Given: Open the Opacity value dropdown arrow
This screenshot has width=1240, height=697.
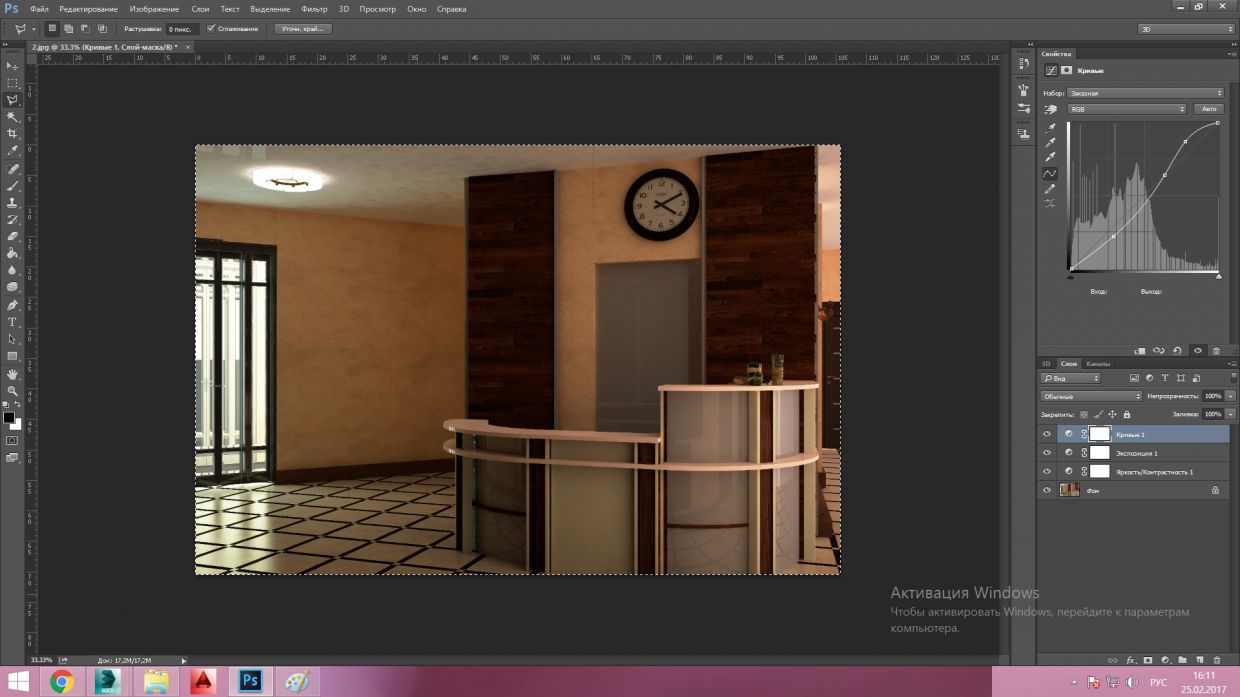Looking at the screenshot, I should pos(1230,397).
